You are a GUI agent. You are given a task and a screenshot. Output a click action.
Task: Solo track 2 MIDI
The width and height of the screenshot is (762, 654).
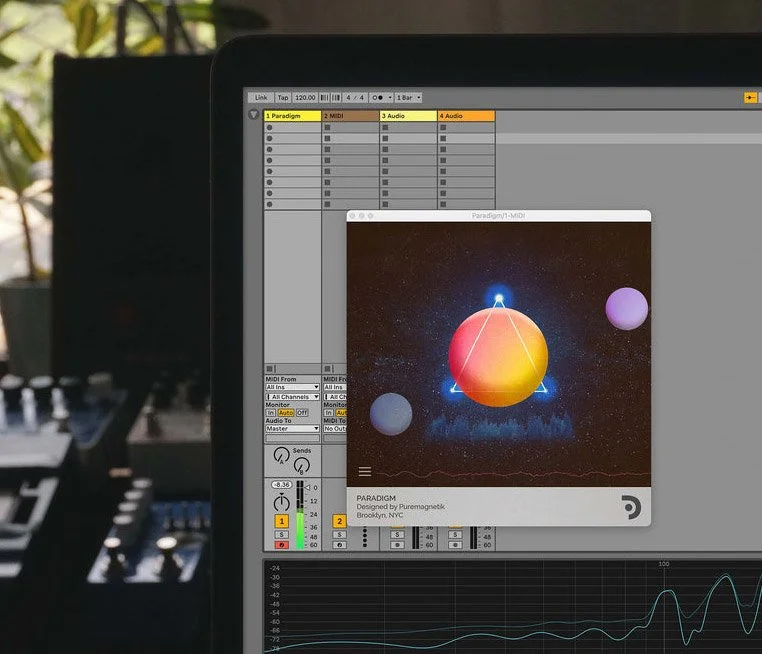point(339,534)
